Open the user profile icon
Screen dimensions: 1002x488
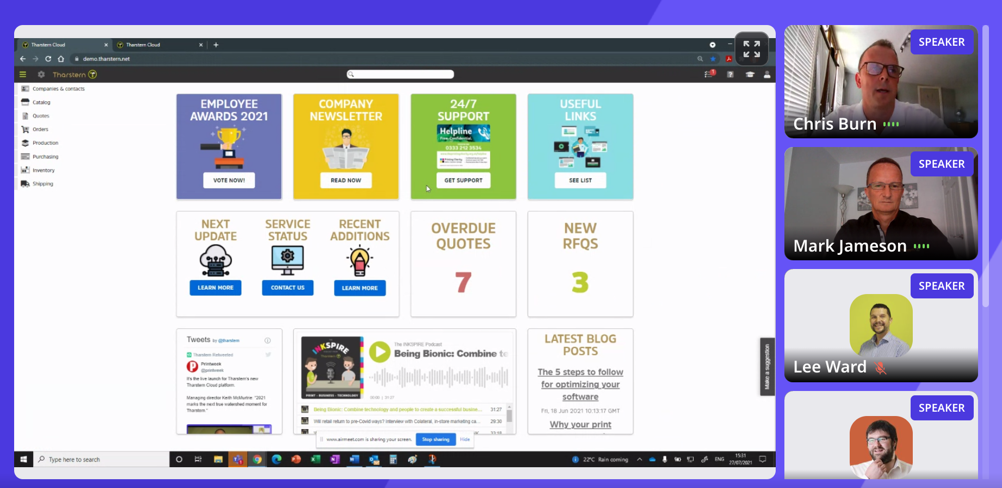pyautogui.click(x=767, y=74)
